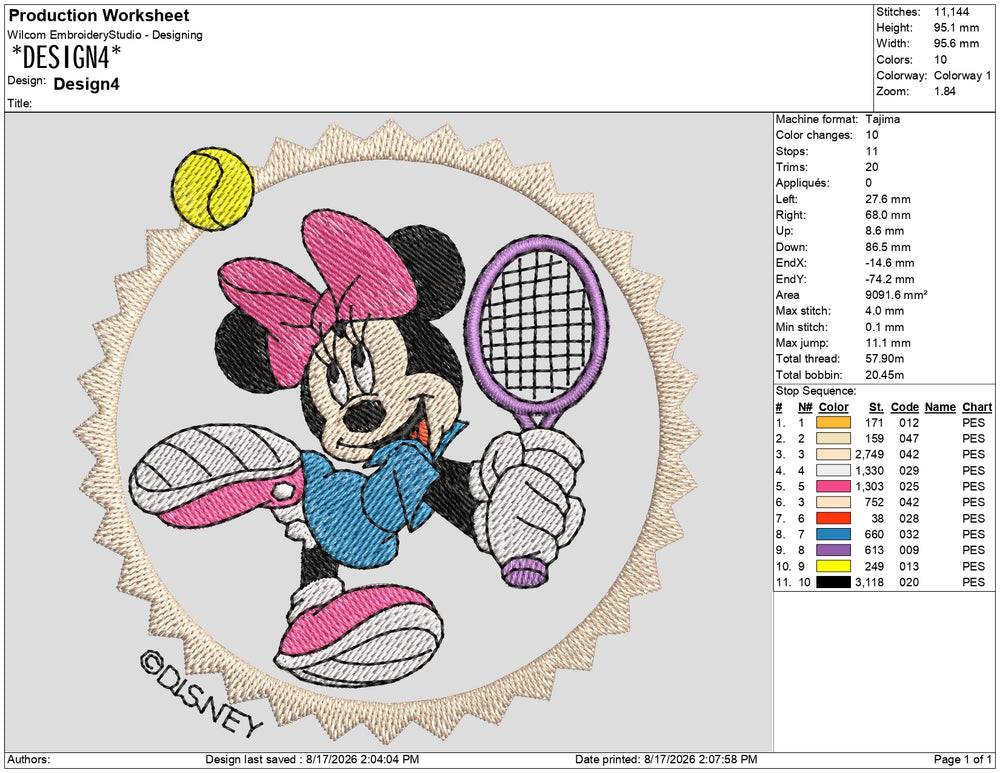
Task: Click the Total bobbin value '20.45m'
Action: click(x=885, y=375)
